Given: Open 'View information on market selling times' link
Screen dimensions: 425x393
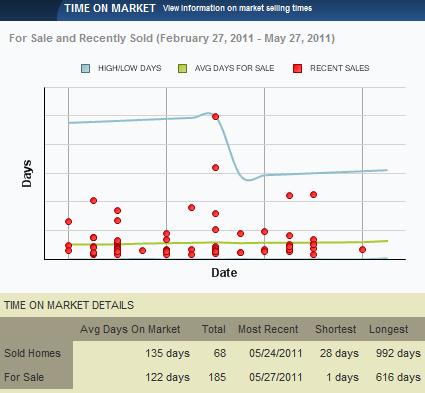Looking at the screenshot, I should point(238,8).
